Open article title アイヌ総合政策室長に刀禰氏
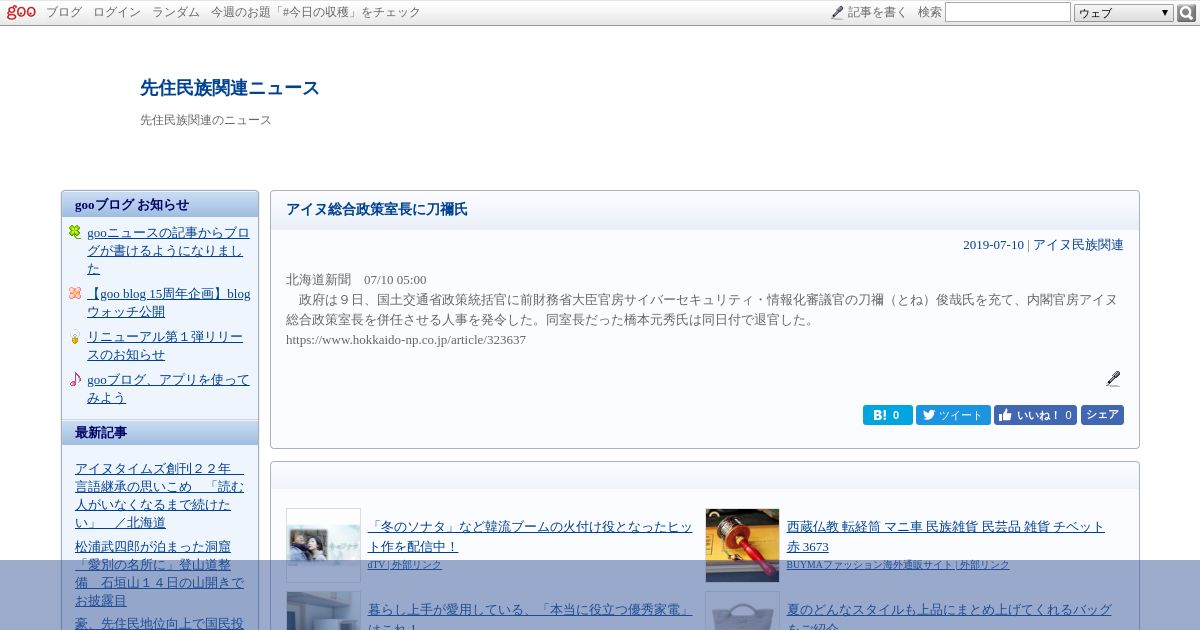The height and width of the screenshot is (630, 1200). (377, 209)
